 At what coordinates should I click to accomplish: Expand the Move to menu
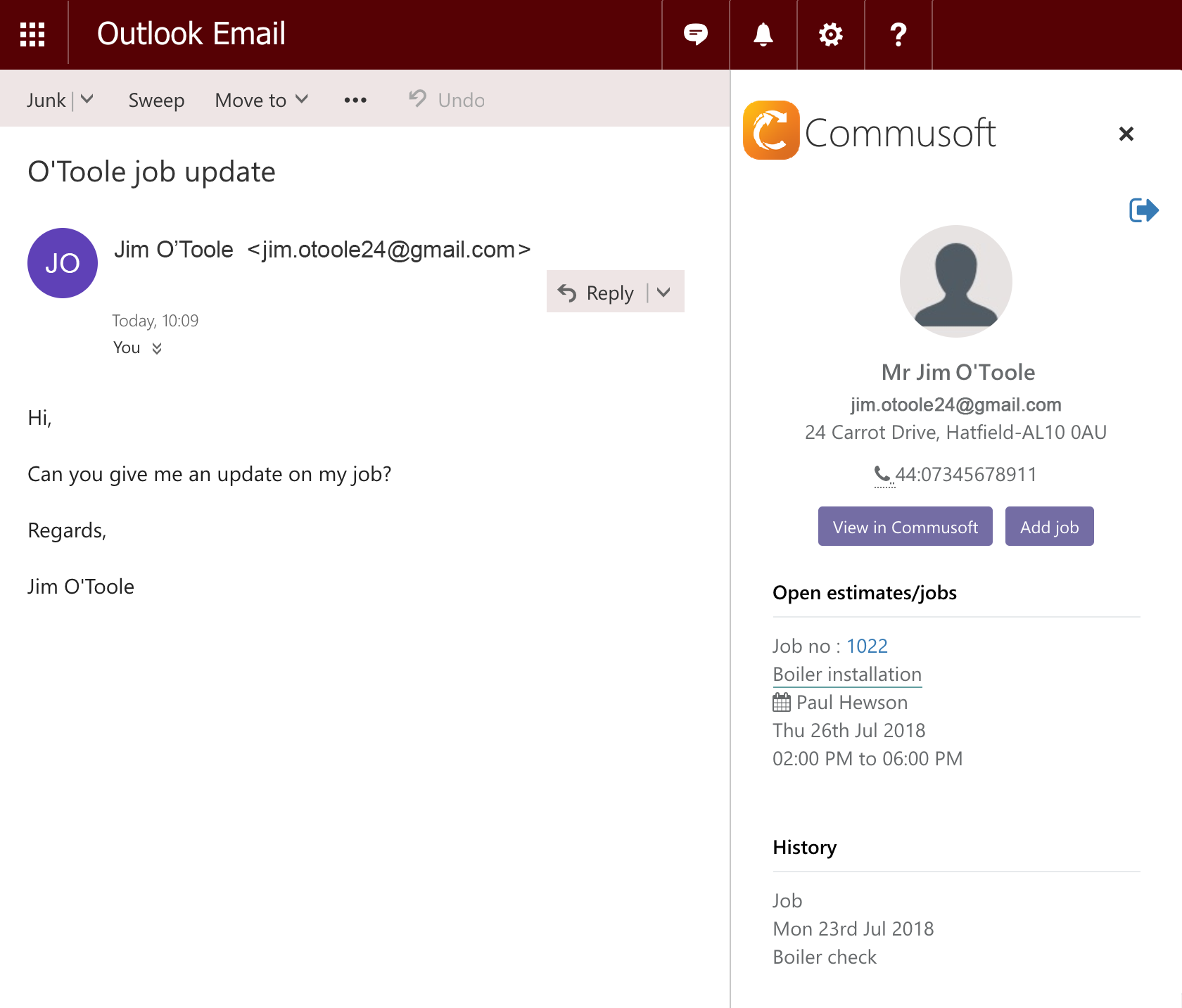coord(302,99)
